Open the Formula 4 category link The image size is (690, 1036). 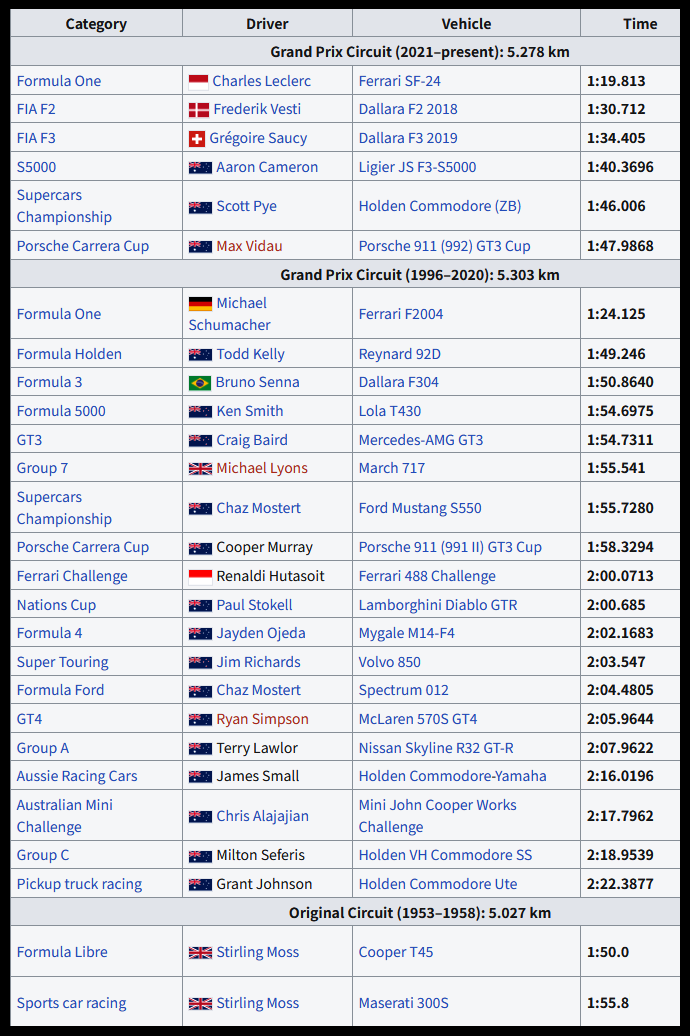pyautogui.click(x=50, y=634)
